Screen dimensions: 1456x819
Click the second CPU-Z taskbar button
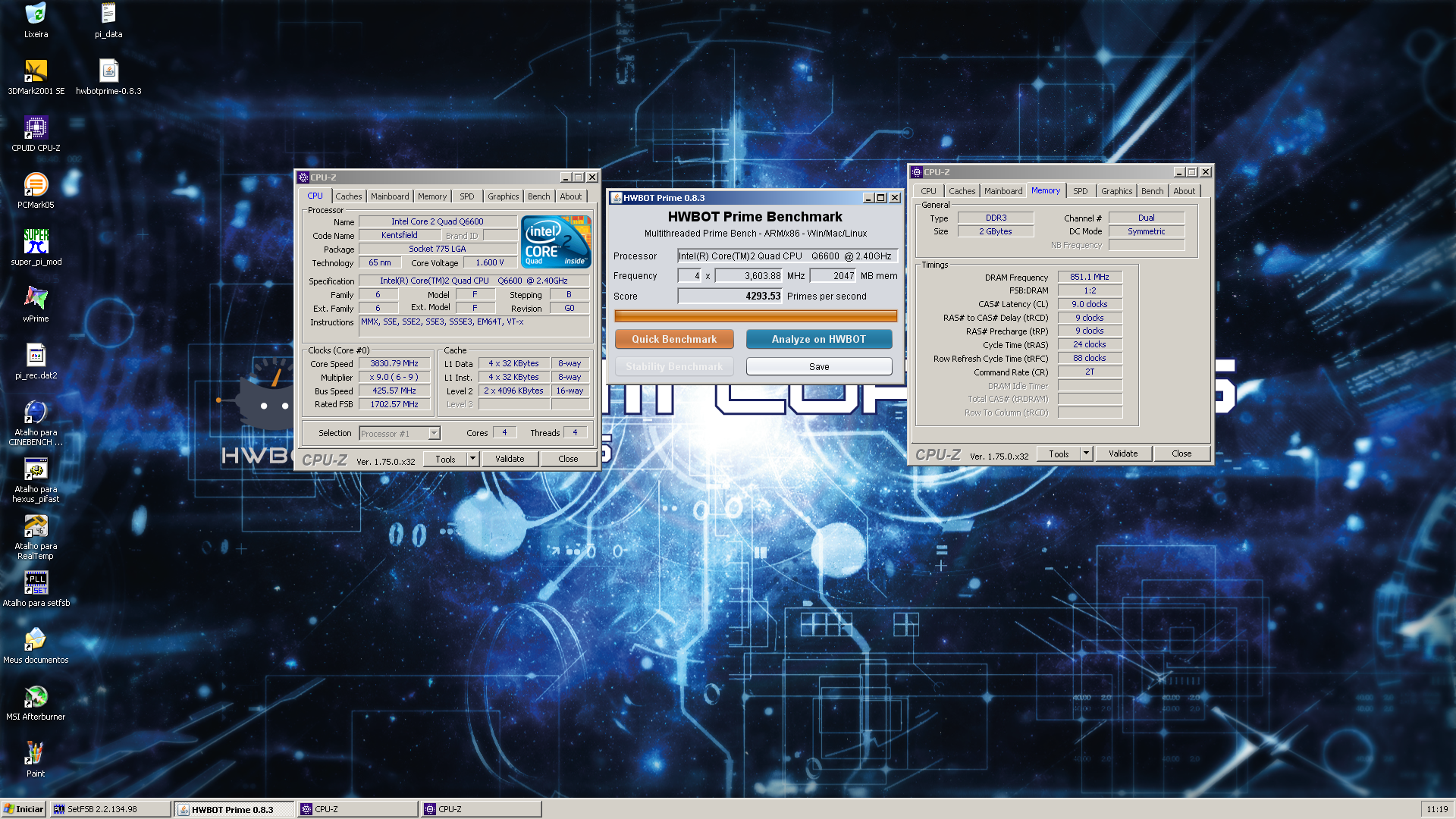[482, 809]
